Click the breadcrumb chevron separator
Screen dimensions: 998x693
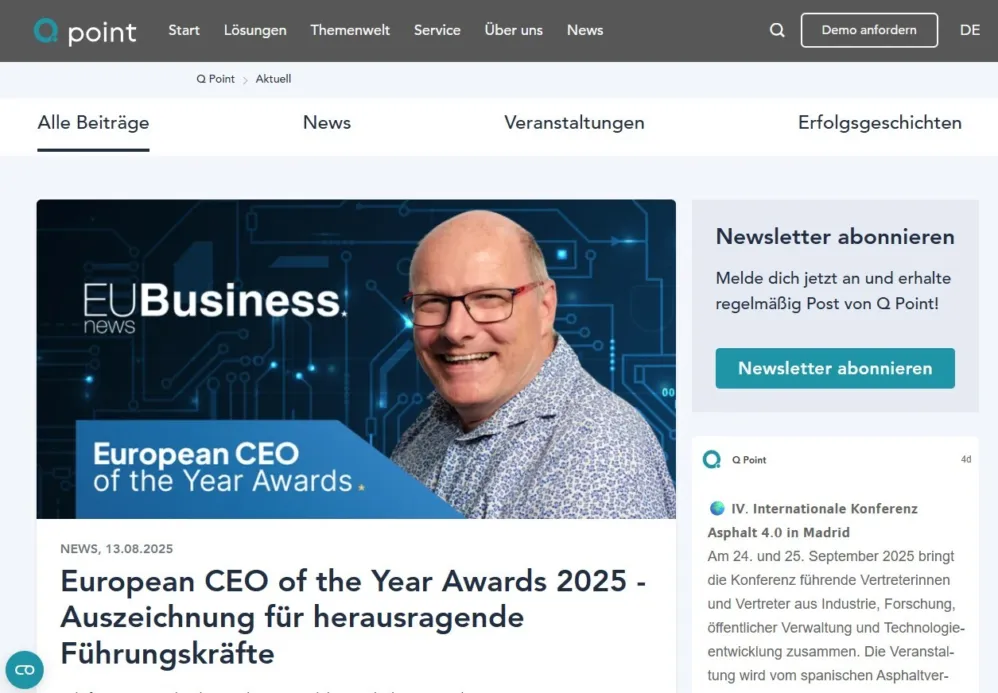(x=245, y=80)
